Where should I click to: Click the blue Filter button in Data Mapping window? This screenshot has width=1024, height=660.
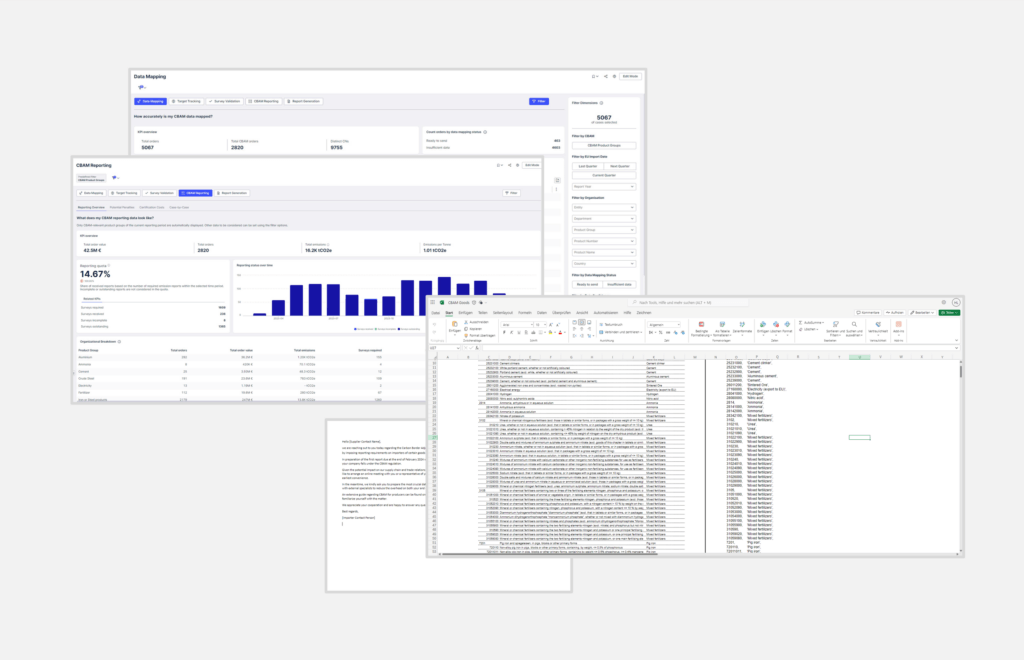pyautogui.click(x=539, y=101)
